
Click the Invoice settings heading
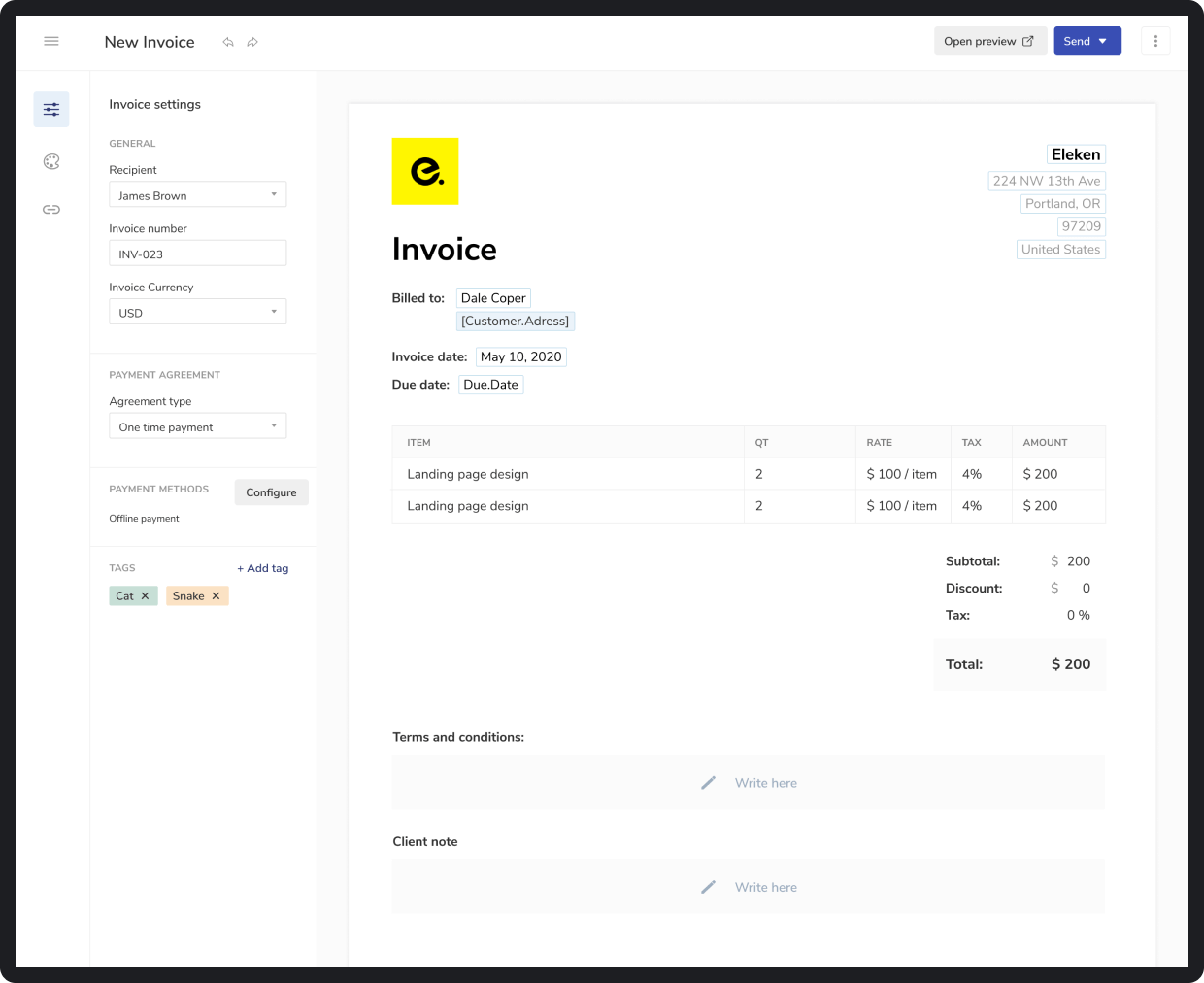(x=155, y=104)
